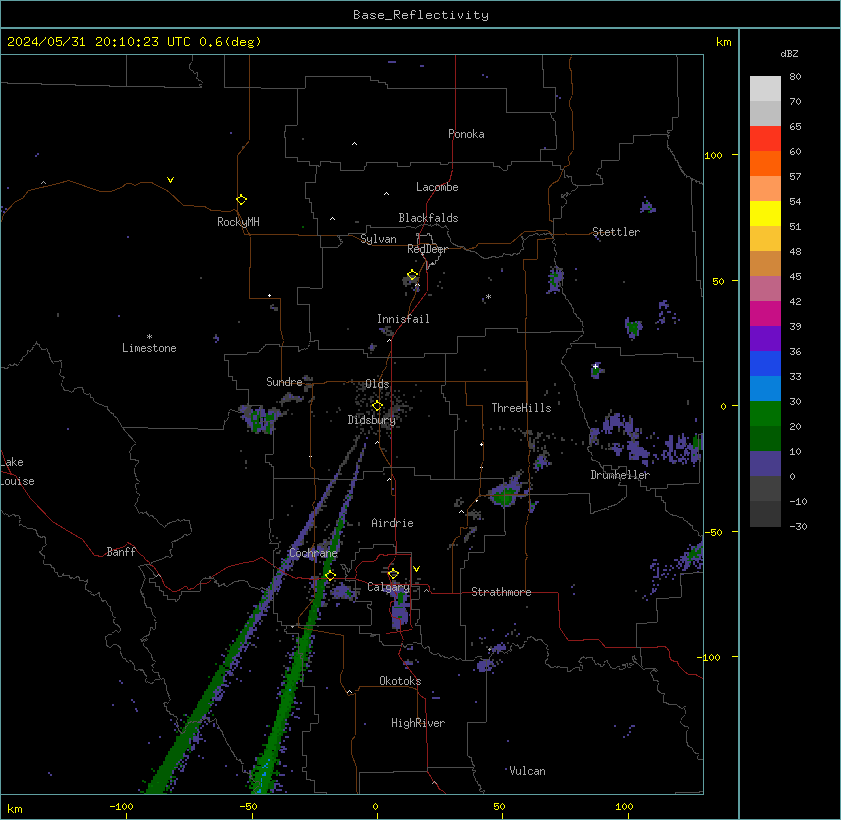Image resolution: width=841 pixels, height=820 pixels.
Task: Click the Vulcan label
Action: [527, 771]
